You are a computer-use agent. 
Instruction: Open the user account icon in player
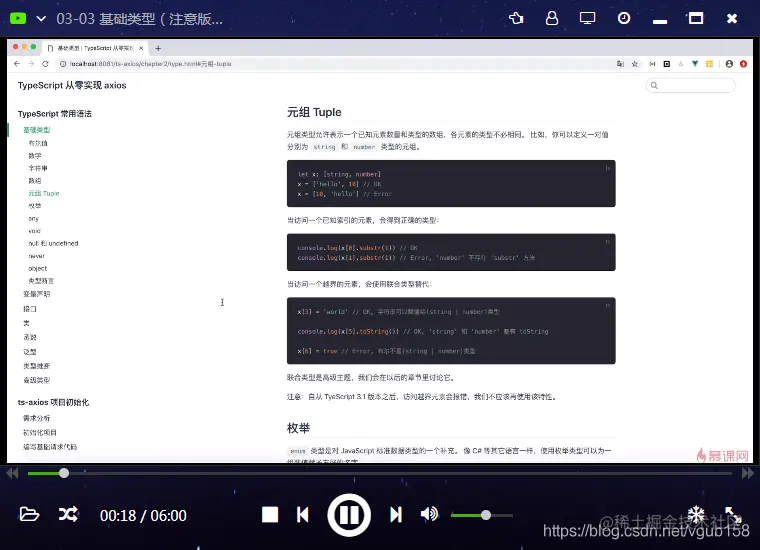coord(552,18)
